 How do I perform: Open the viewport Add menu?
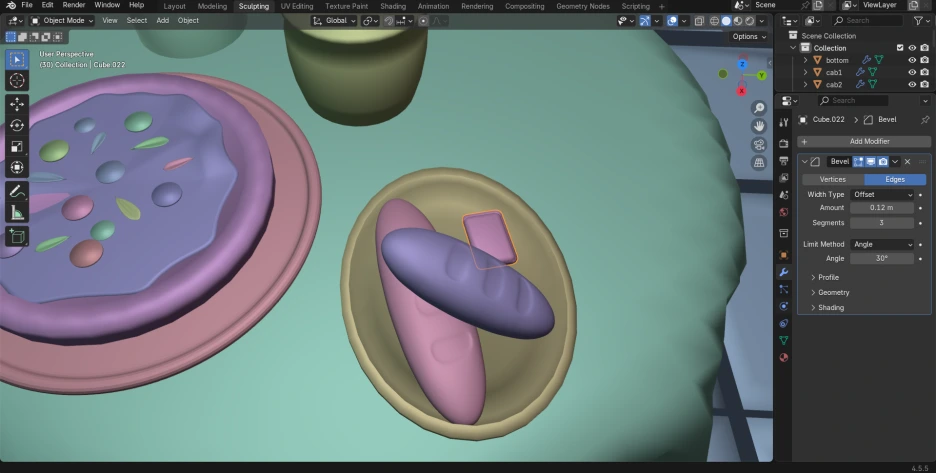coord(162,20)
